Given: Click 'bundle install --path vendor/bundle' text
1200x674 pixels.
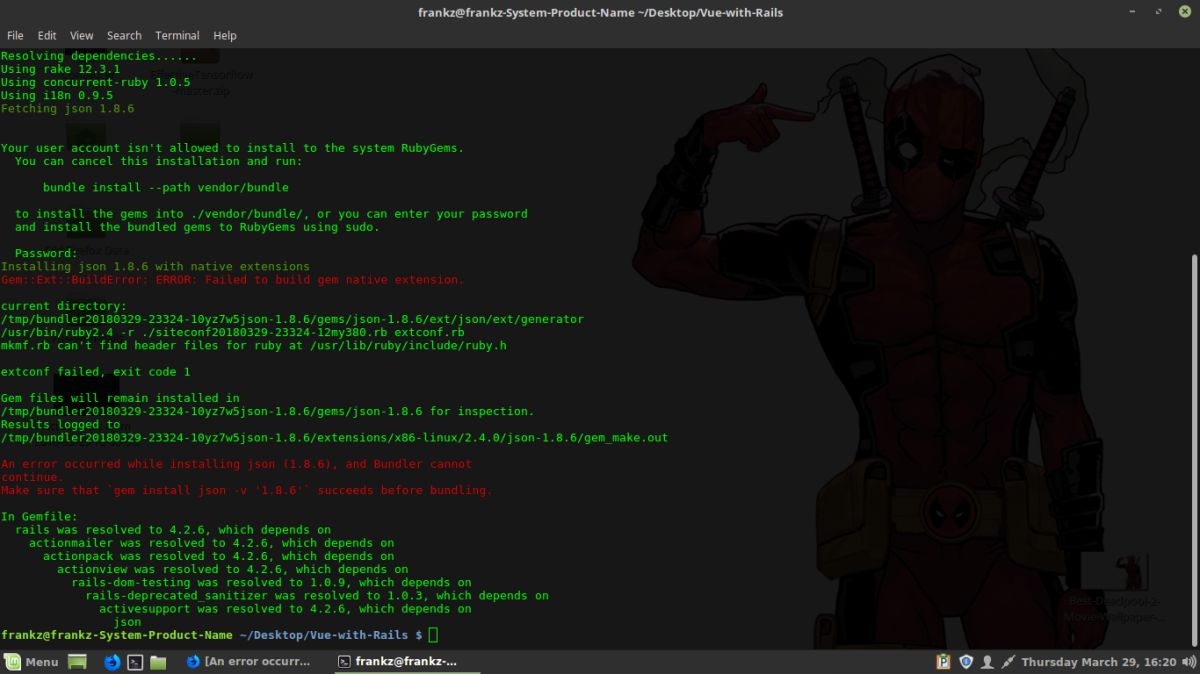Looking at the screenshot, I should tap(166, 187).
